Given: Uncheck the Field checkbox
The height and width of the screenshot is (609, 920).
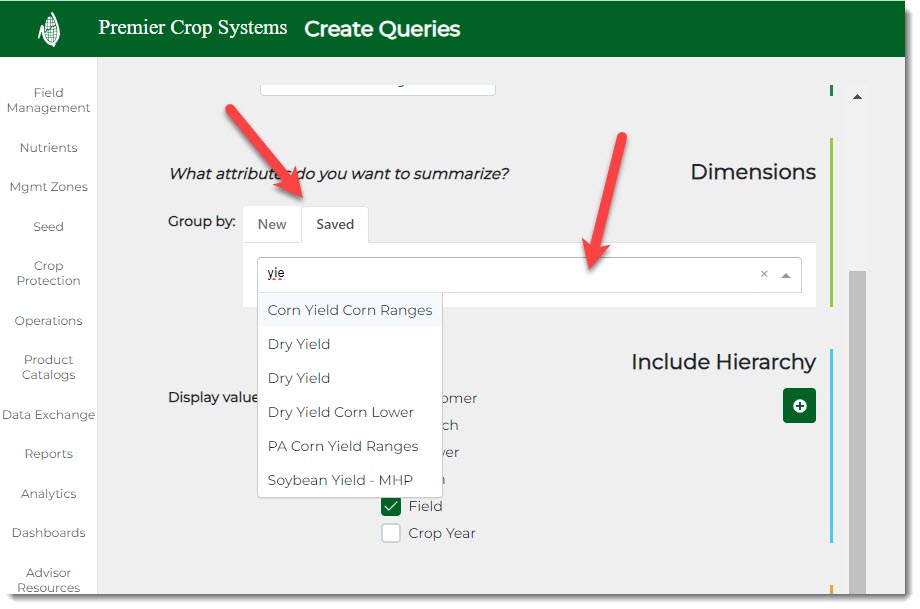Looking at the screenshot, I should [x=391, y=507].
